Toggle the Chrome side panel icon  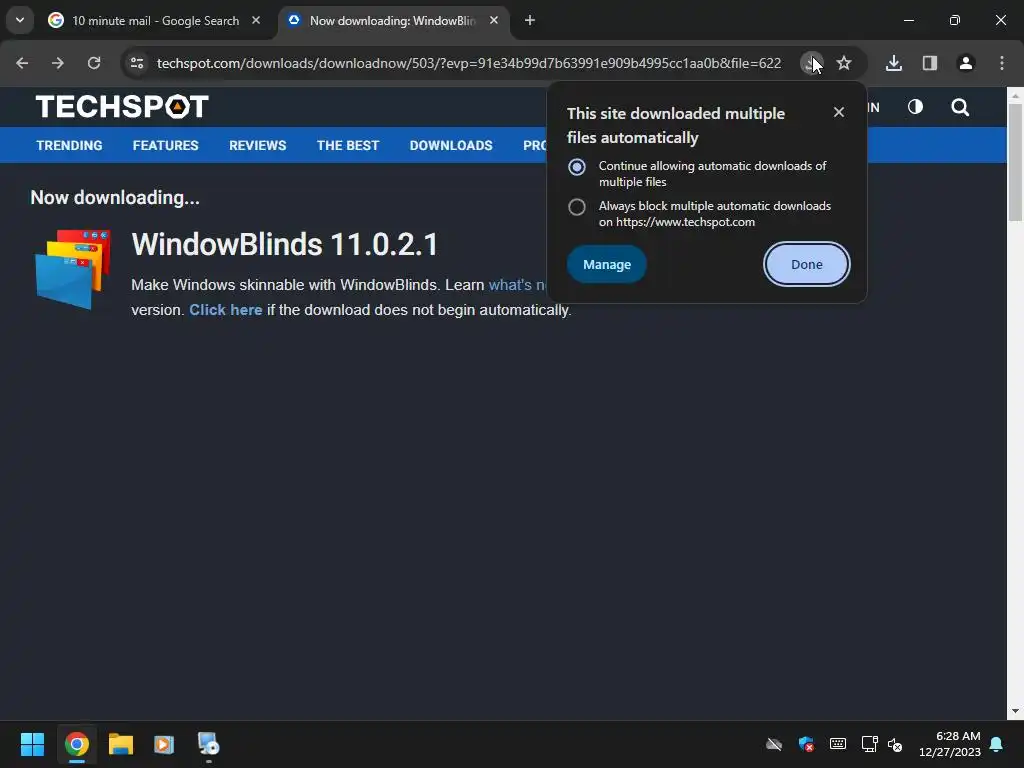click(930, 63)
